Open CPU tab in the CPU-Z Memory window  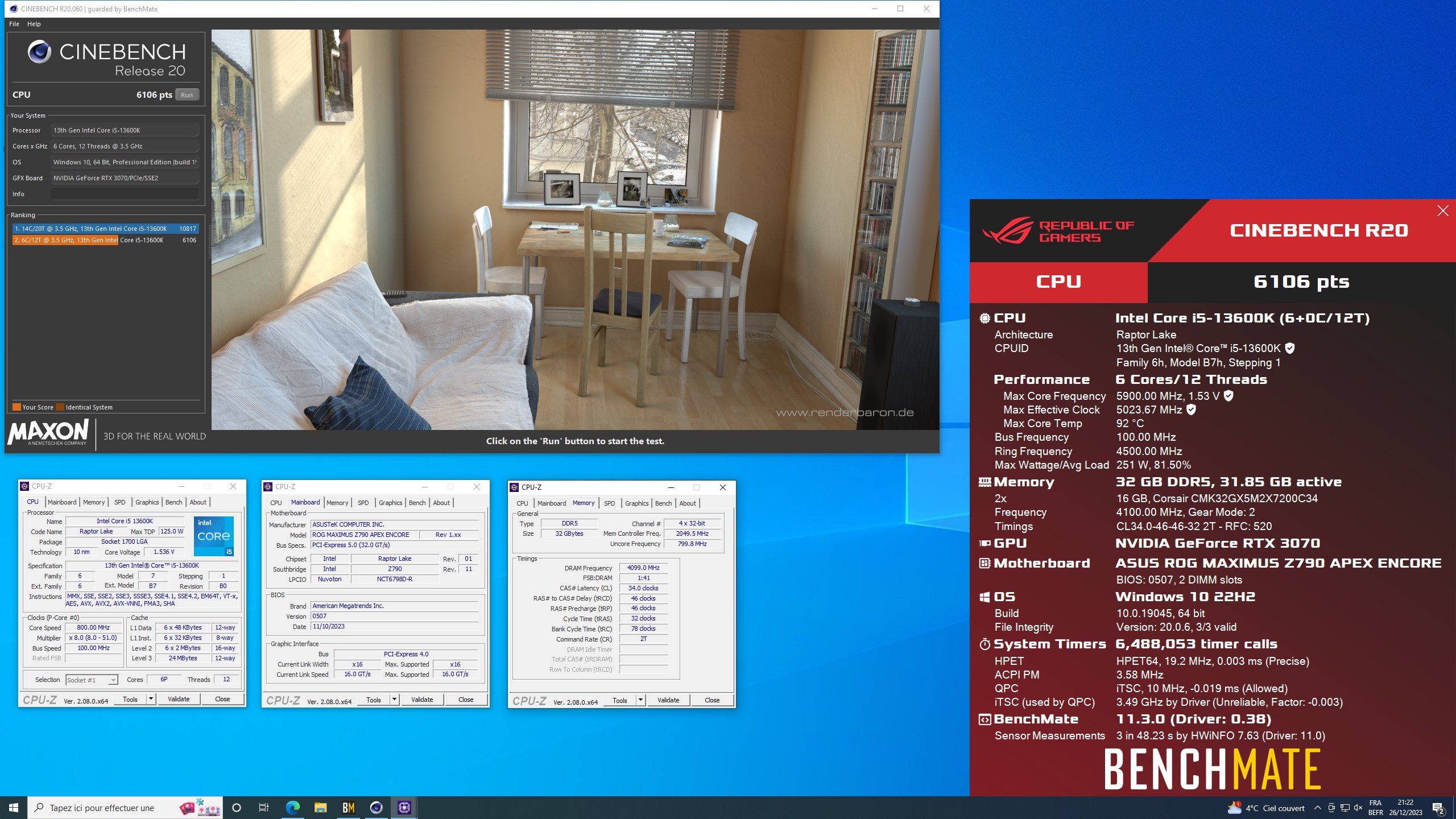[522, 503]
